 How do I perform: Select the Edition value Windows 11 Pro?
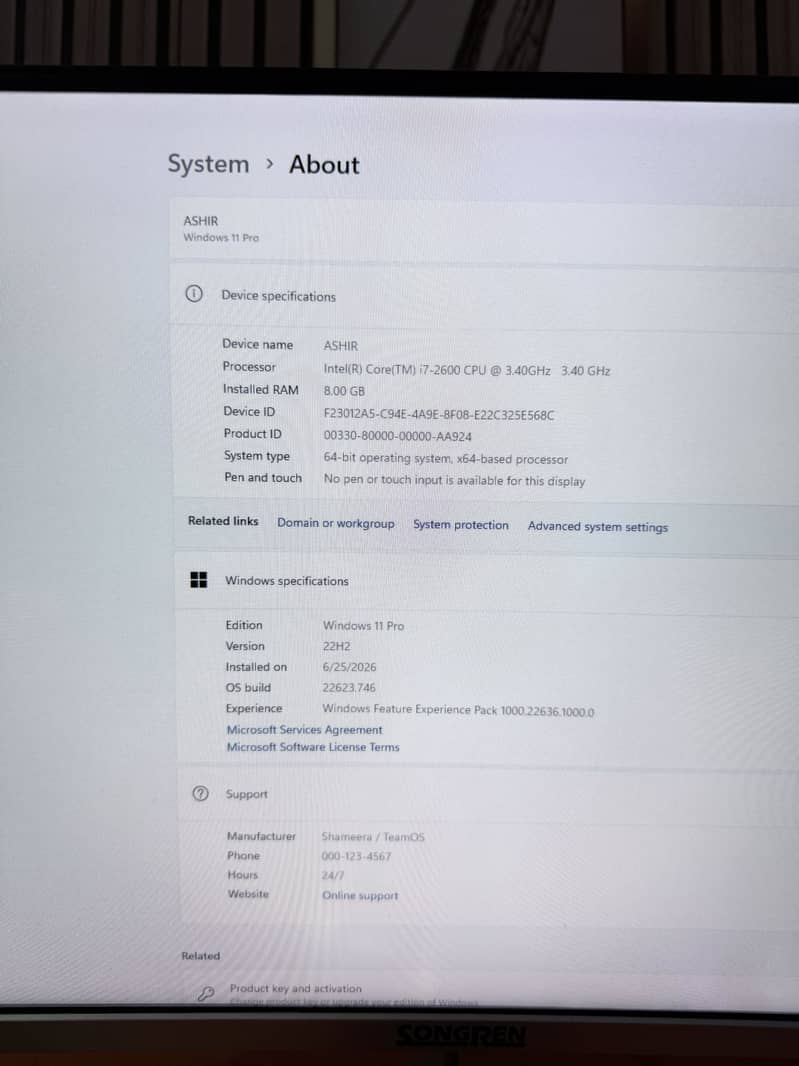tap(363, 625)
